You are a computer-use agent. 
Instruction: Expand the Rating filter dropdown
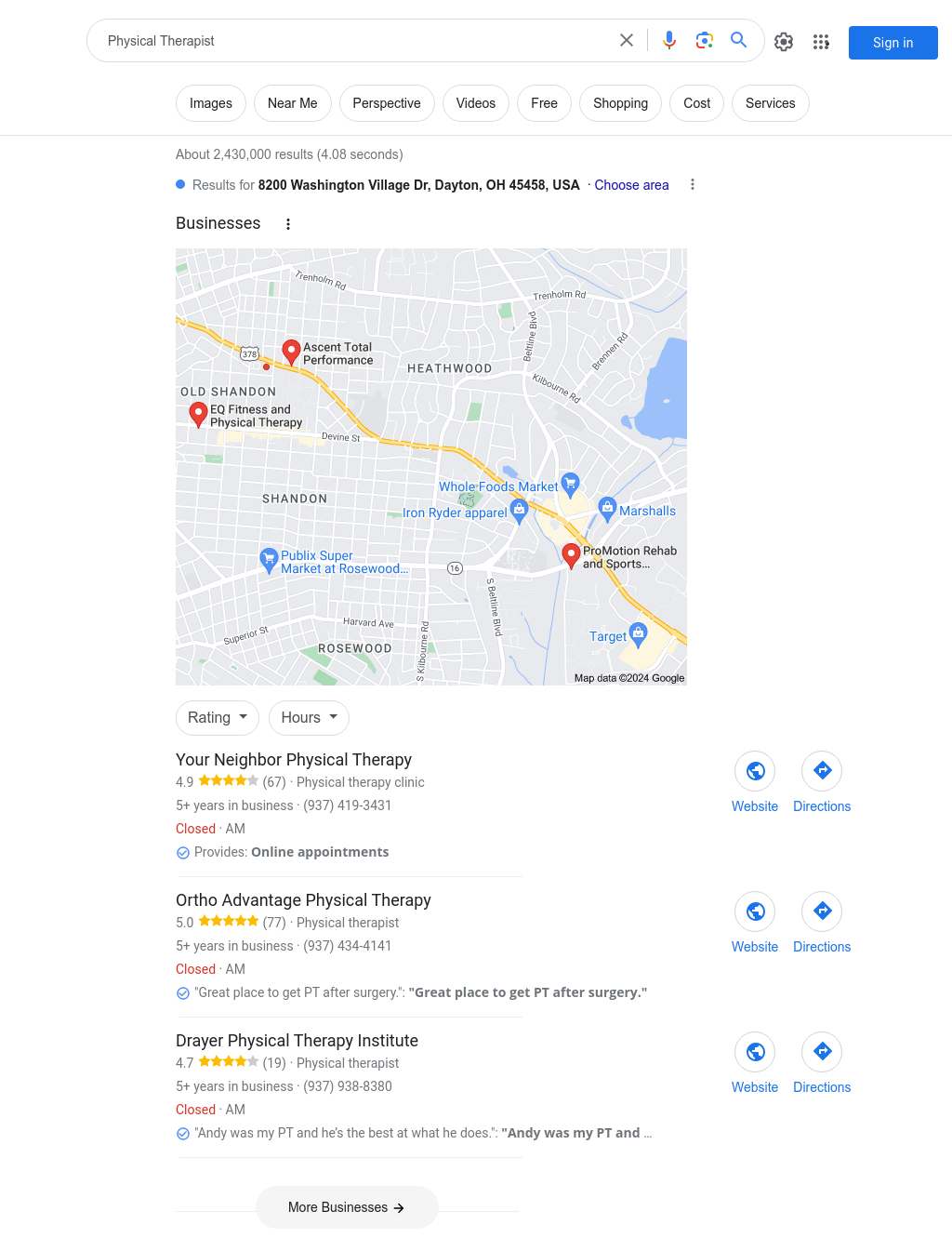coord(218,718)
